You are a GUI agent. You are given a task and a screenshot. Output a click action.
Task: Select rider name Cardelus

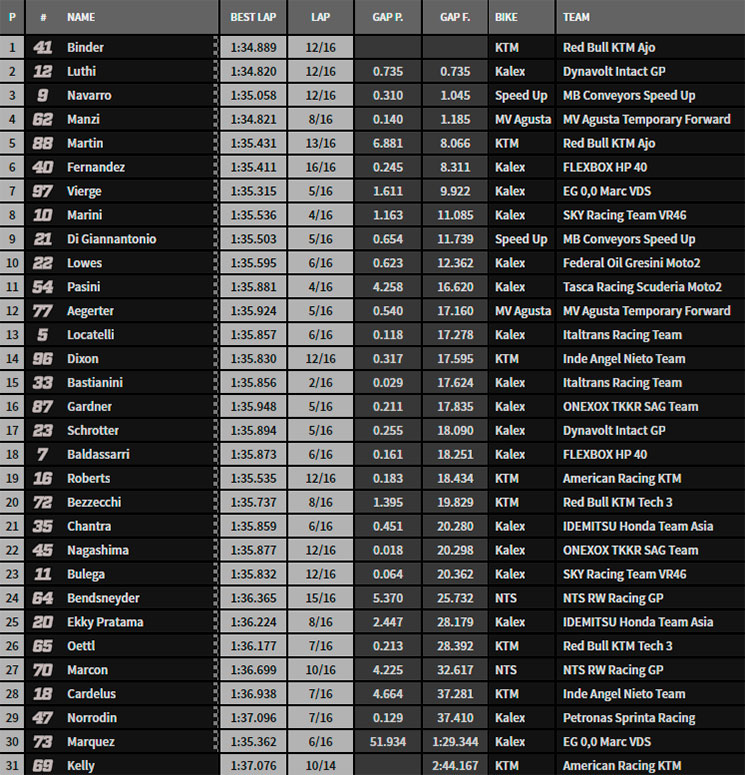pyautogui.click(x=91, y=694)
